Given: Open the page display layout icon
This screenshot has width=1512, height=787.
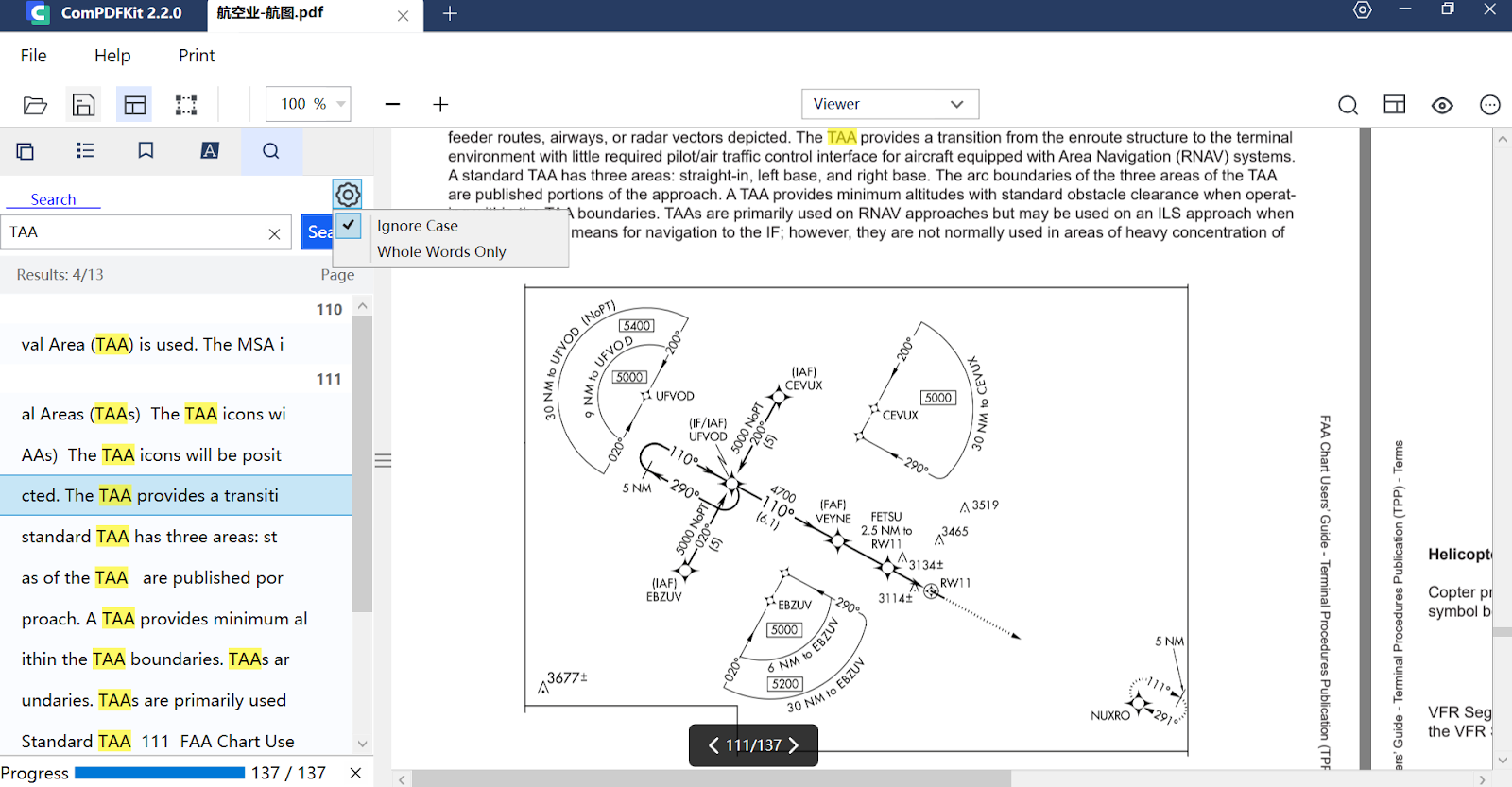Looking at the screenshot, I should tap(1395, 104).
